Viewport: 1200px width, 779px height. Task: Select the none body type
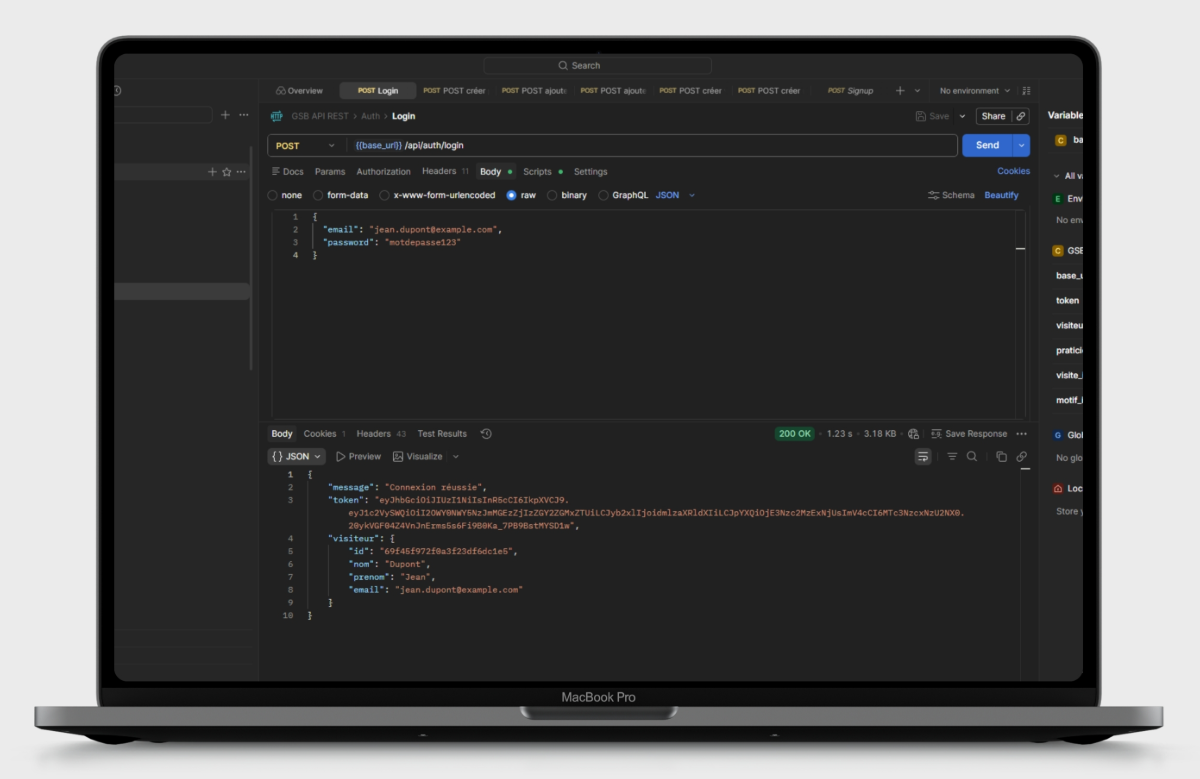click(285, 195)
